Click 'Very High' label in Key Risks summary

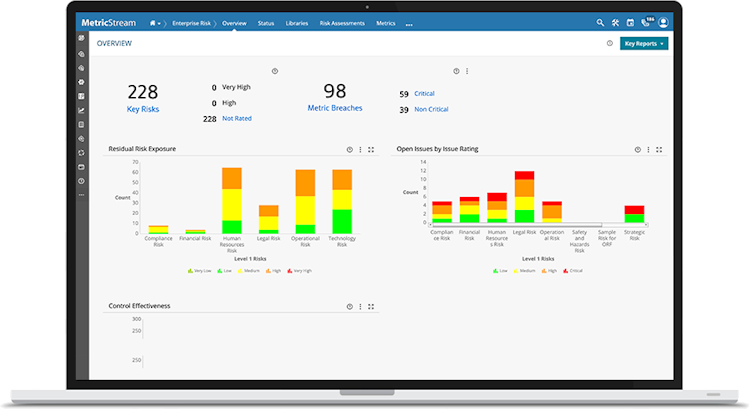236,87
